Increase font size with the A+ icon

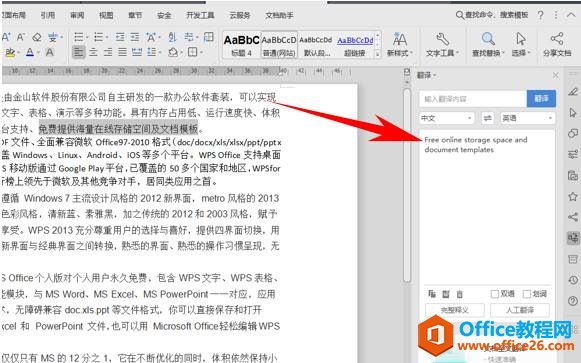pos(6,37)
